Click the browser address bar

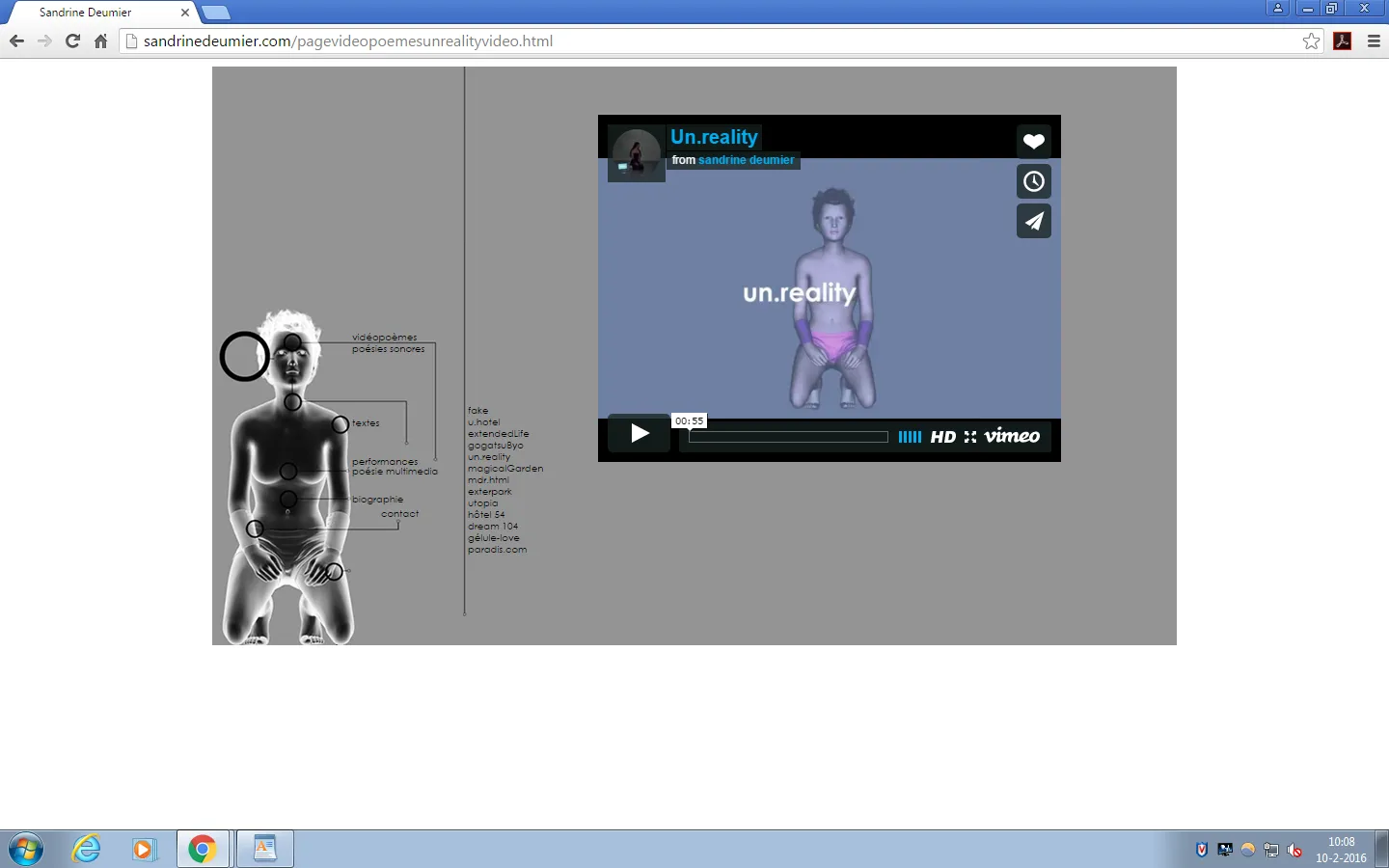pyautogui.click(x=675, y=41)
